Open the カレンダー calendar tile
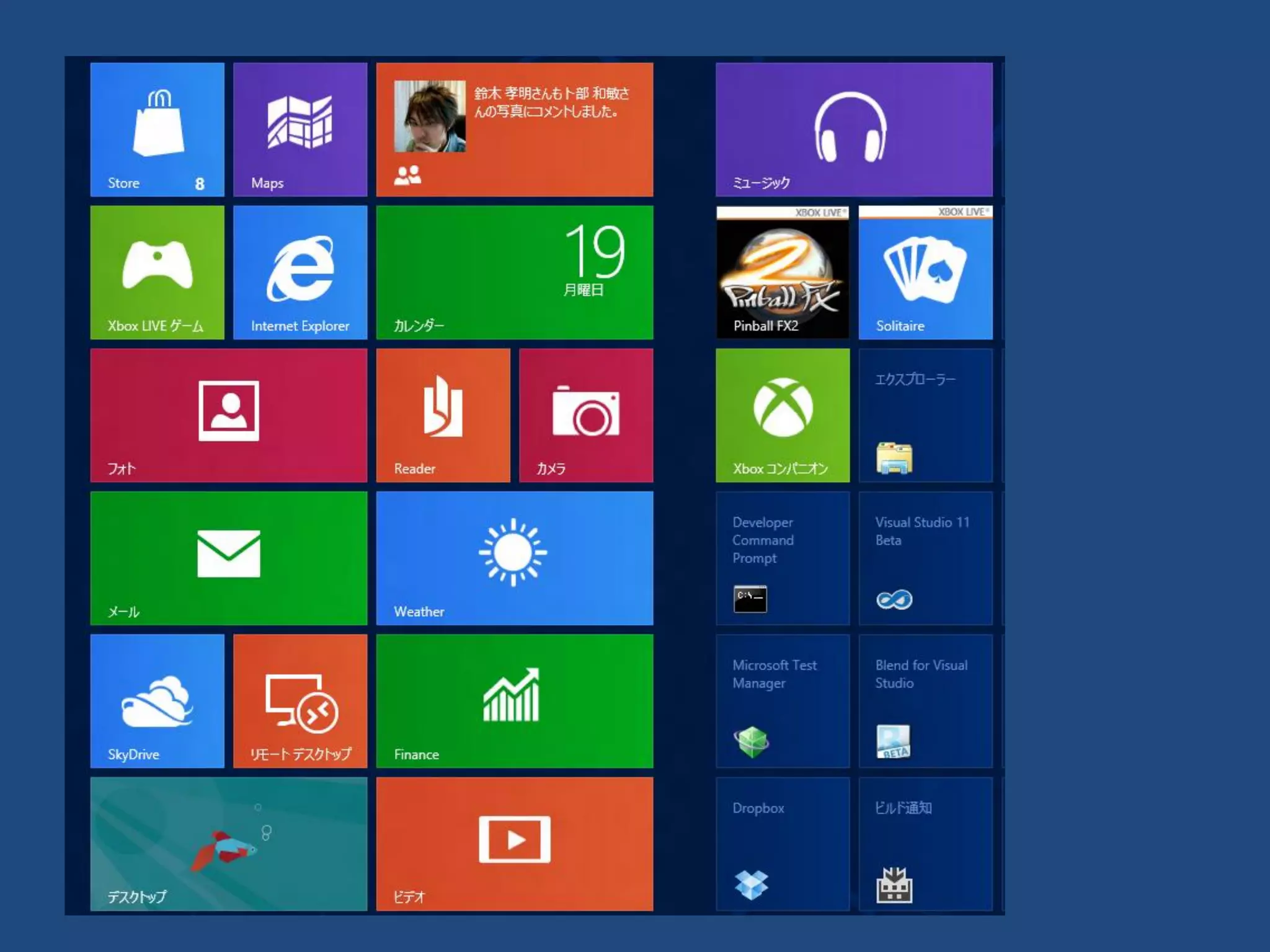 pos(514,272)
